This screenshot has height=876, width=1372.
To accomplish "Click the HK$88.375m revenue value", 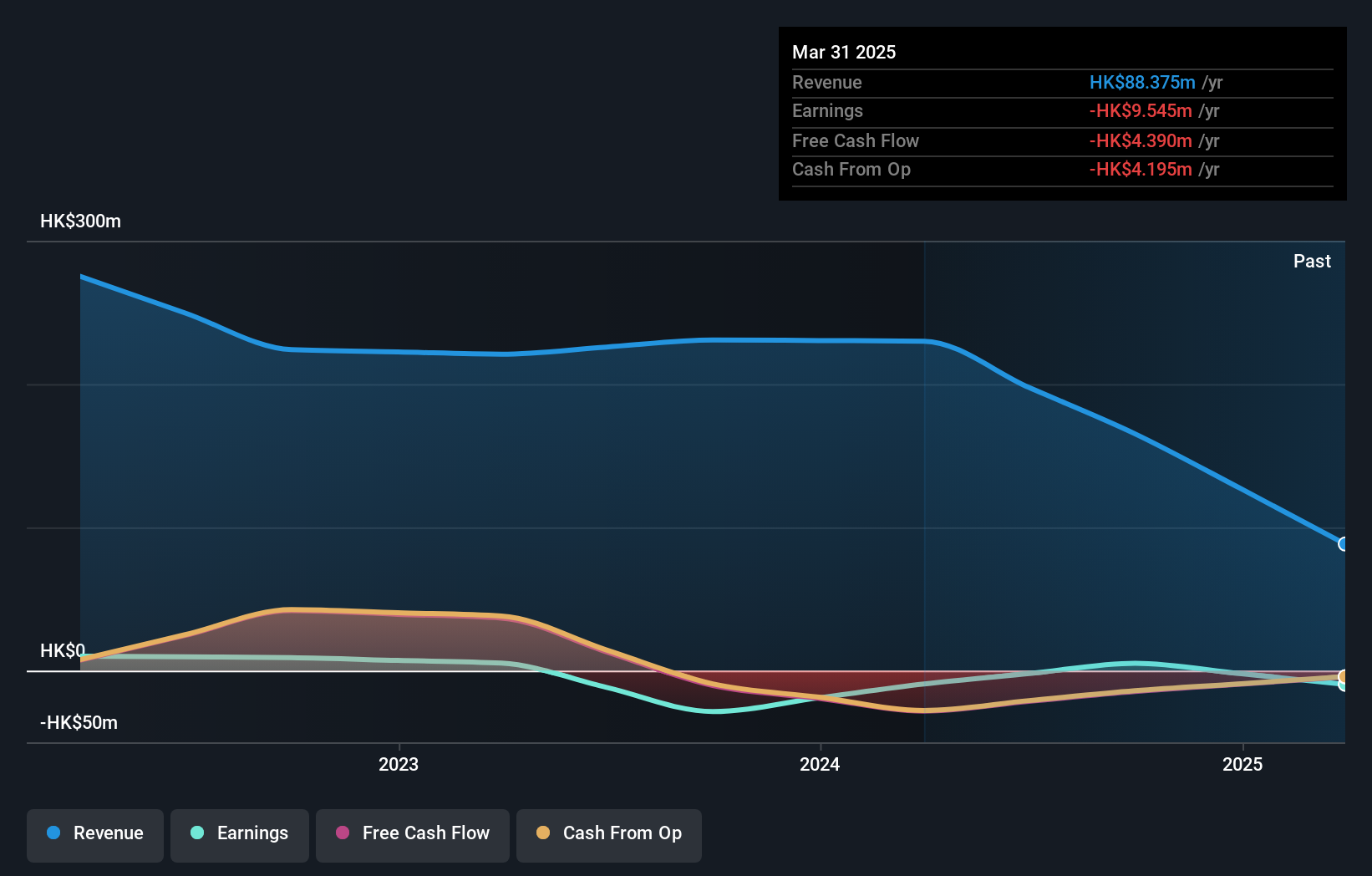I will tap(1142, 82).
